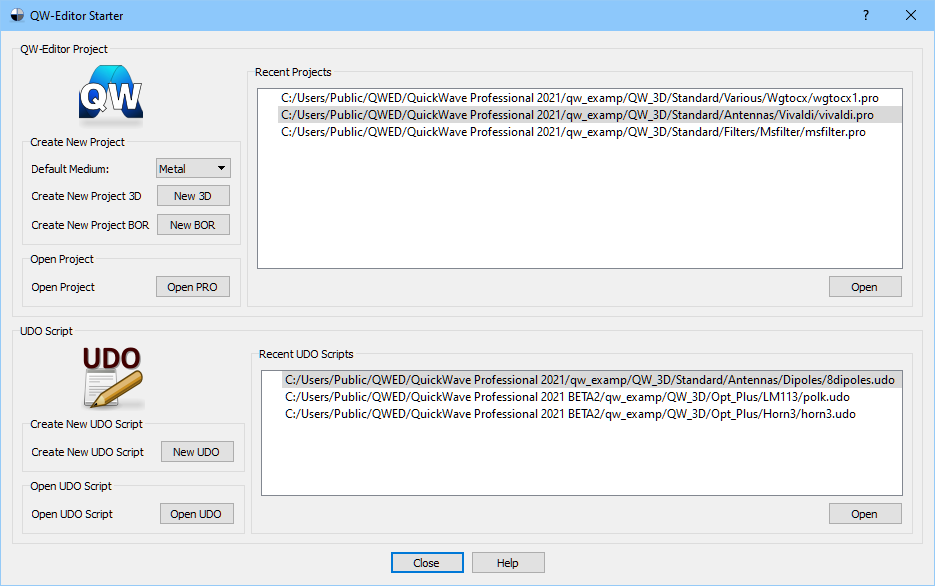This screenshot has height=586, width=935.
Task: Click the QW-Editor Starter title bar icon
Action: 17,15
